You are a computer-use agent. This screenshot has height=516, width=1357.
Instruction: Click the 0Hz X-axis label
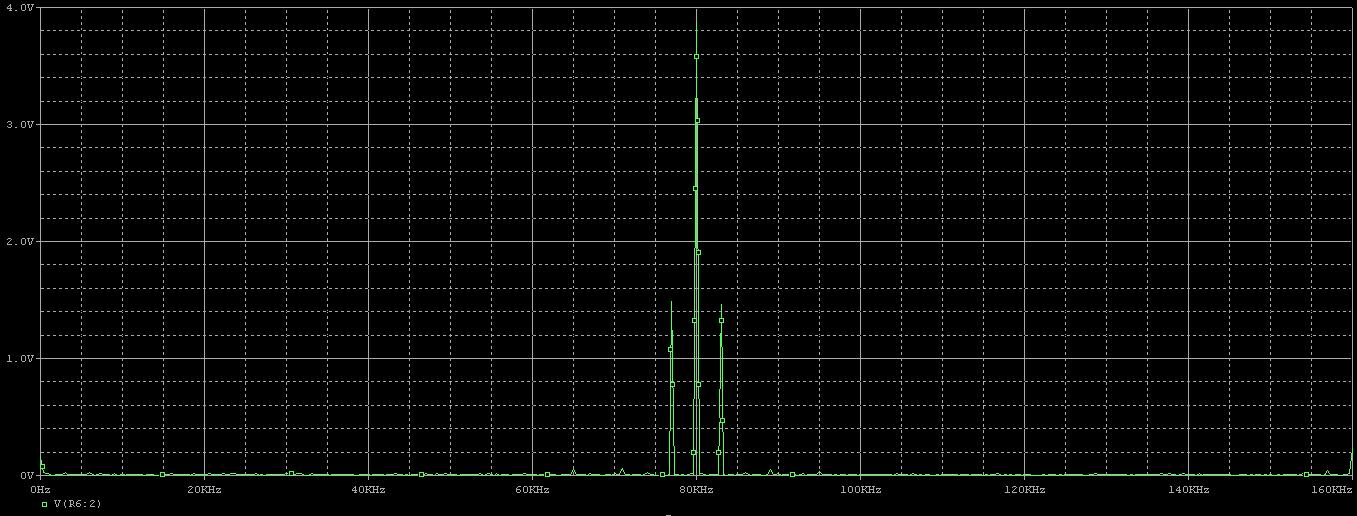click(x=40, y=490)
